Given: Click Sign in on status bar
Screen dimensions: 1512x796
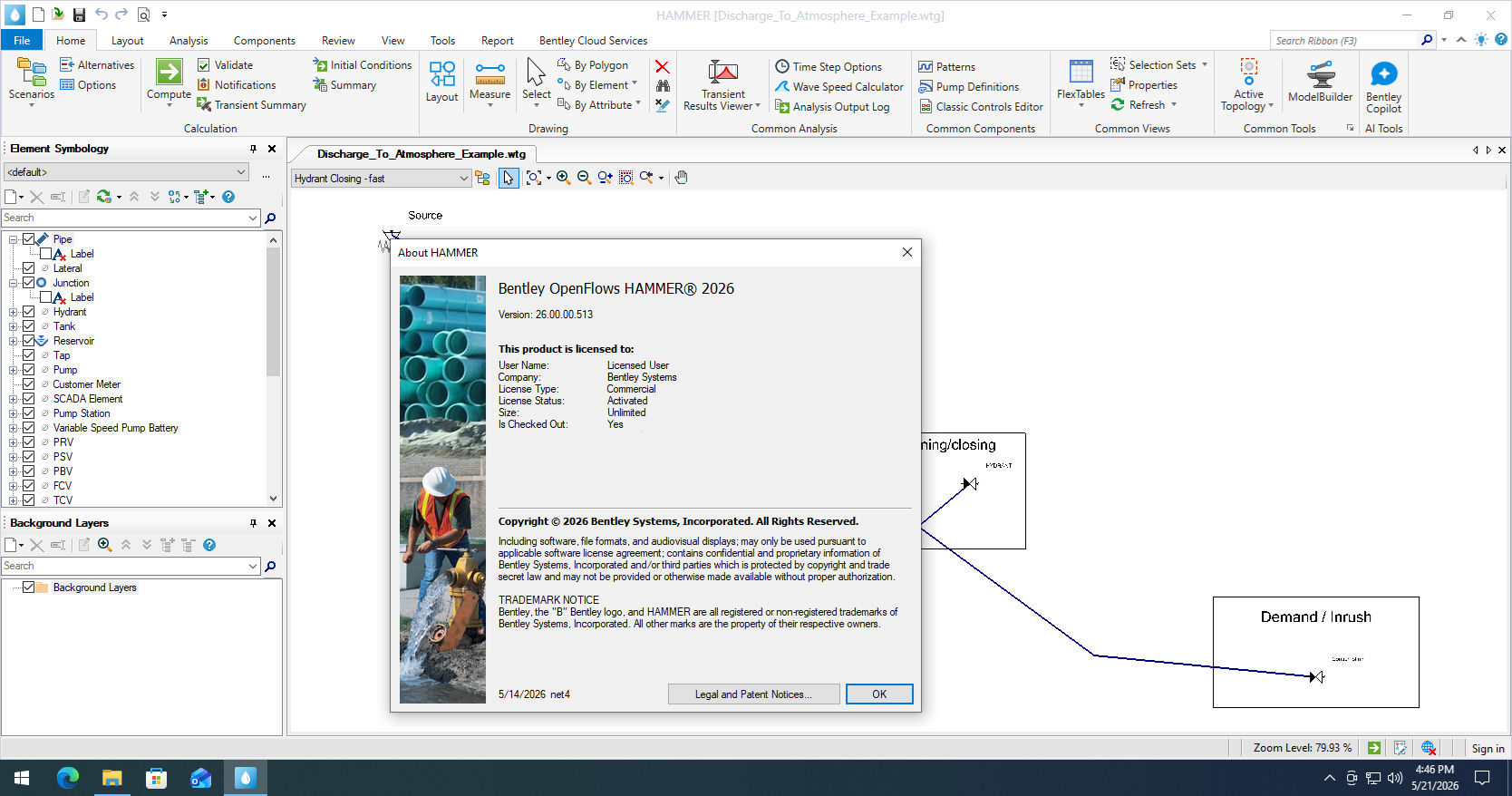Looking at the screenshot, I should tap(1488, 748).
